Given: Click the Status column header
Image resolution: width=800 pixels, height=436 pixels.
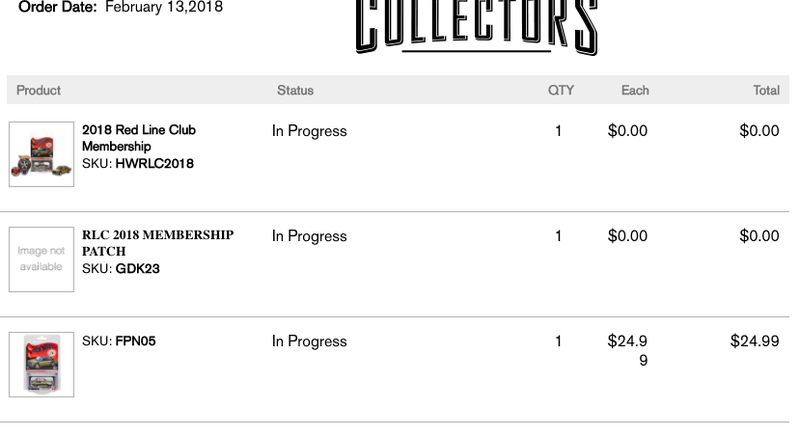Looking at the screenshot, I should point(295,90).
